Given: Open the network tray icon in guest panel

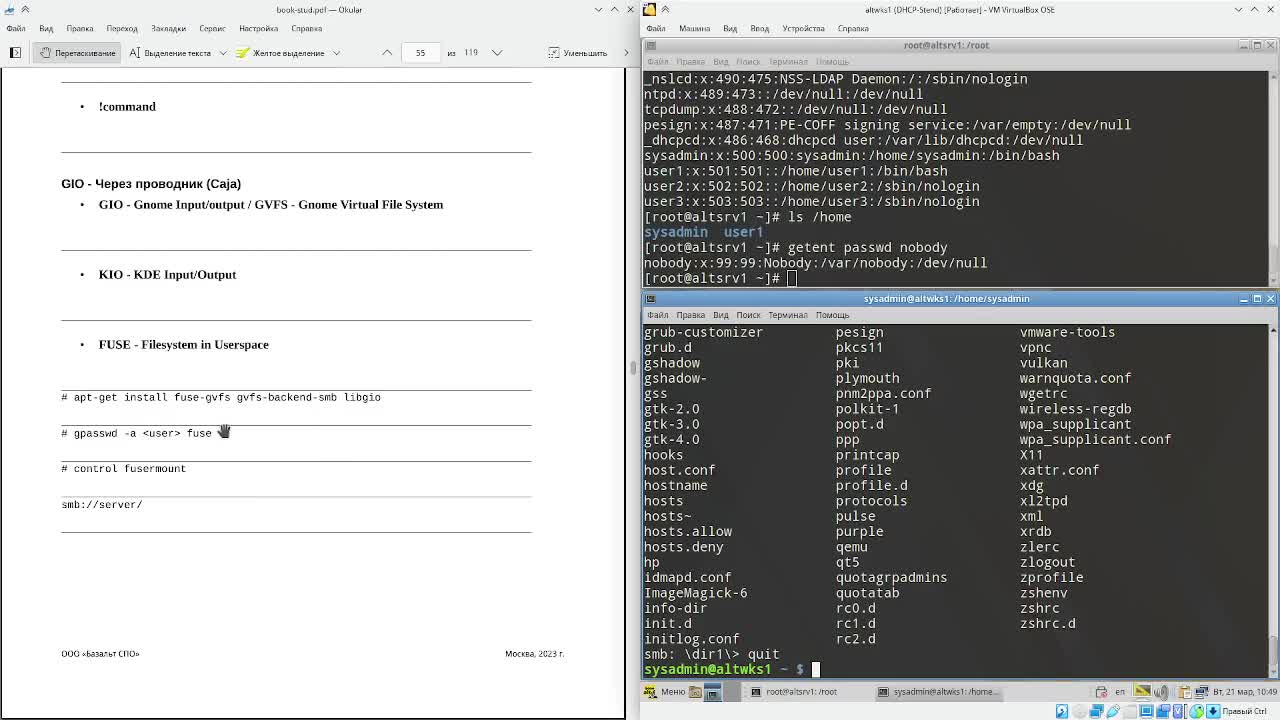Looking at the screenshot, I should (1201, 691).
